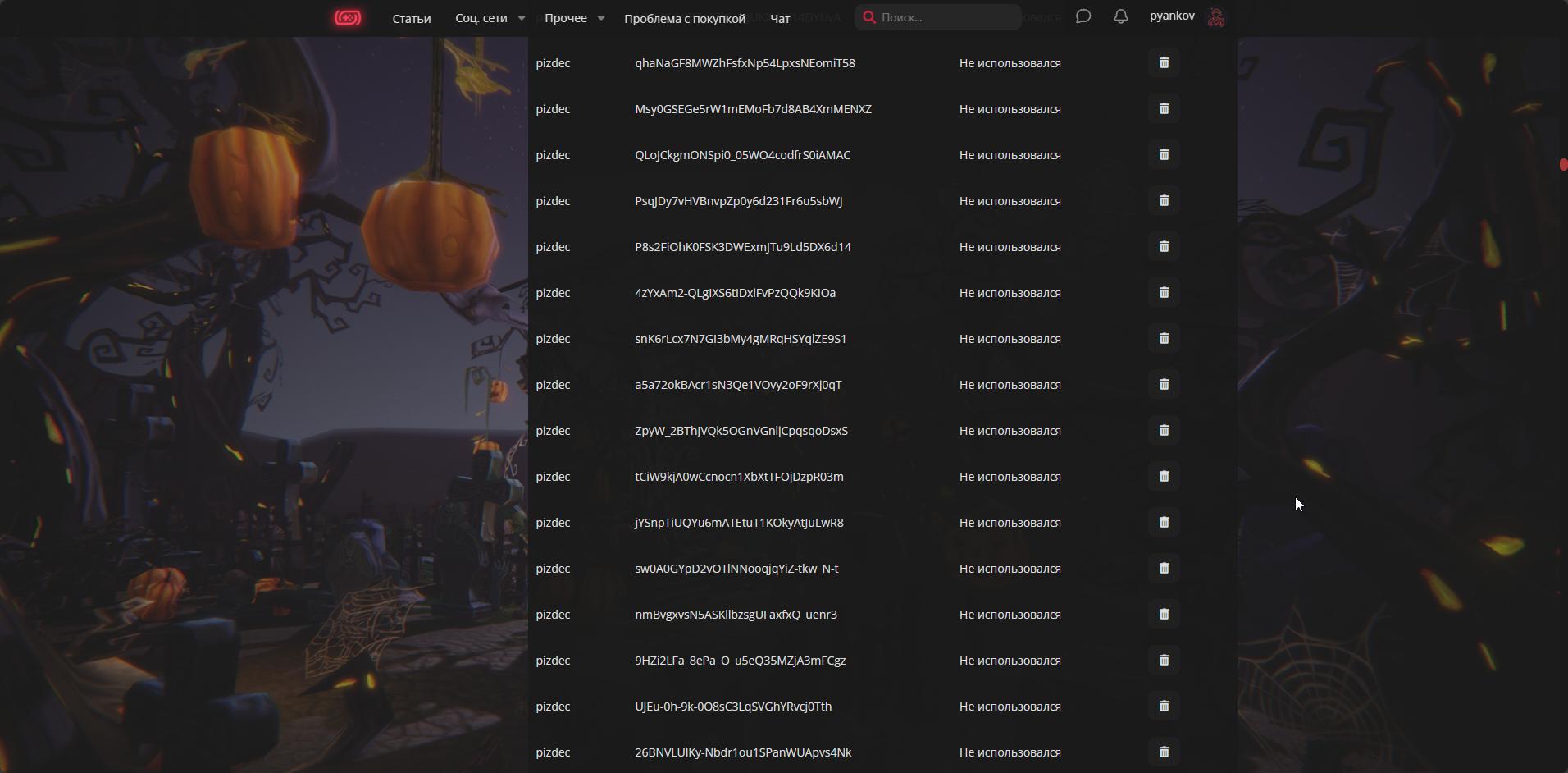Select key text PsqJDy7vHVBnvpZp0y6d231Fr6u5sbWJ
The height and width of the screenshot is (773, 1568).
[x=738, y=201]
